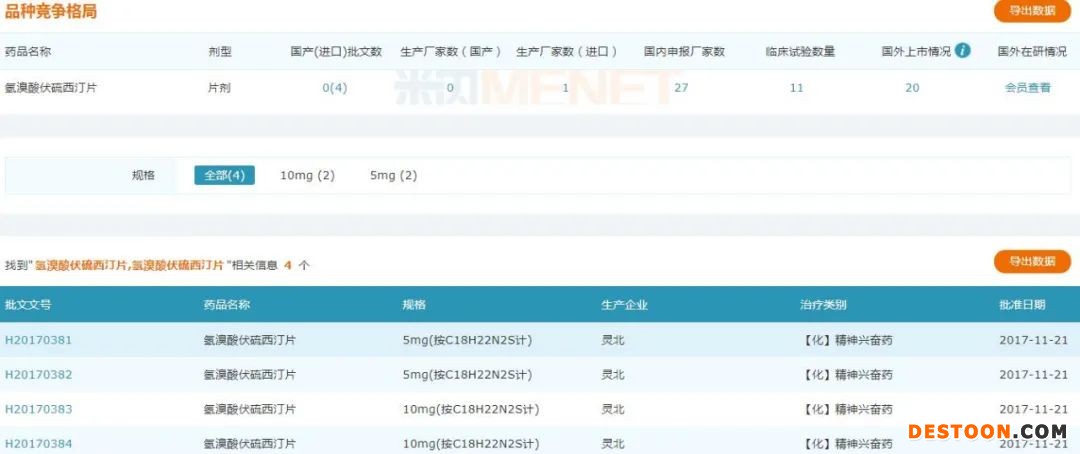Click the 治疗类别 column header
This screenshot has height=454, width=1080.
pos(823,305)
